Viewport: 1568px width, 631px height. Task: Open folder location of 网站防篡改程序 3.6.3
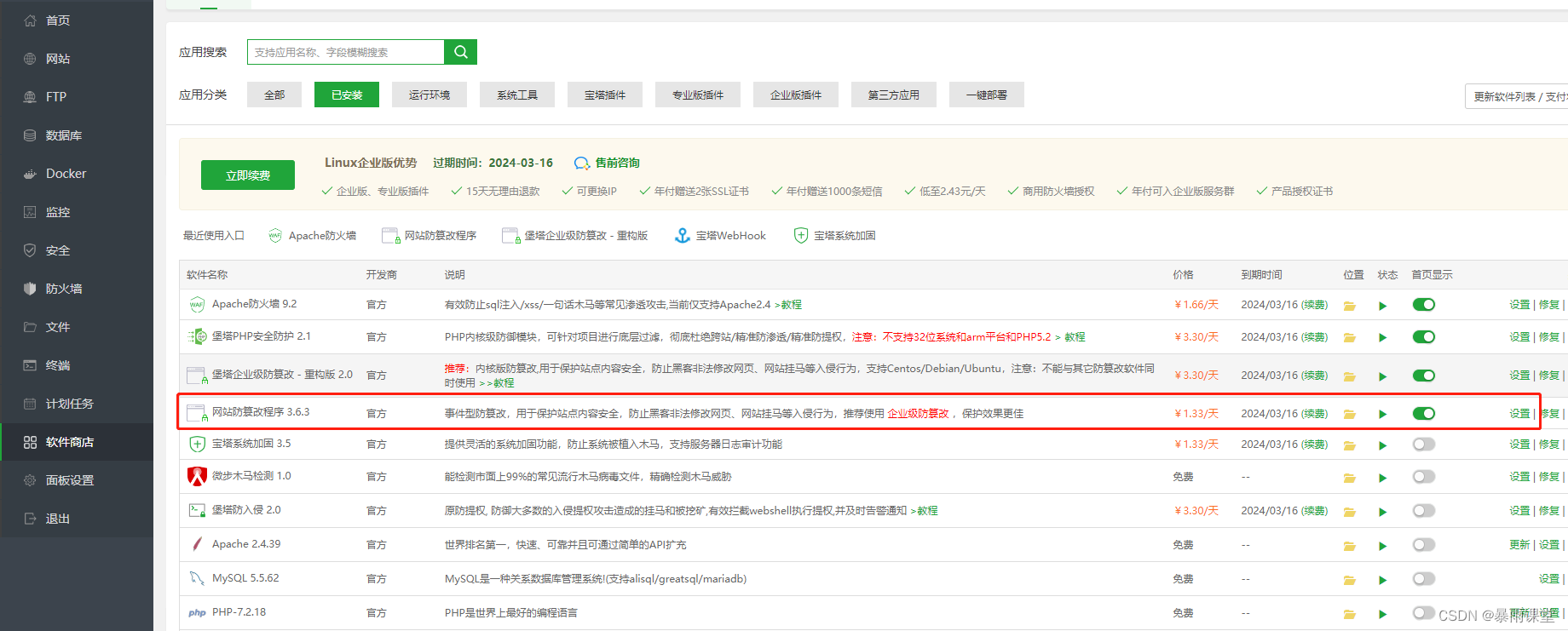(1350, 415)
